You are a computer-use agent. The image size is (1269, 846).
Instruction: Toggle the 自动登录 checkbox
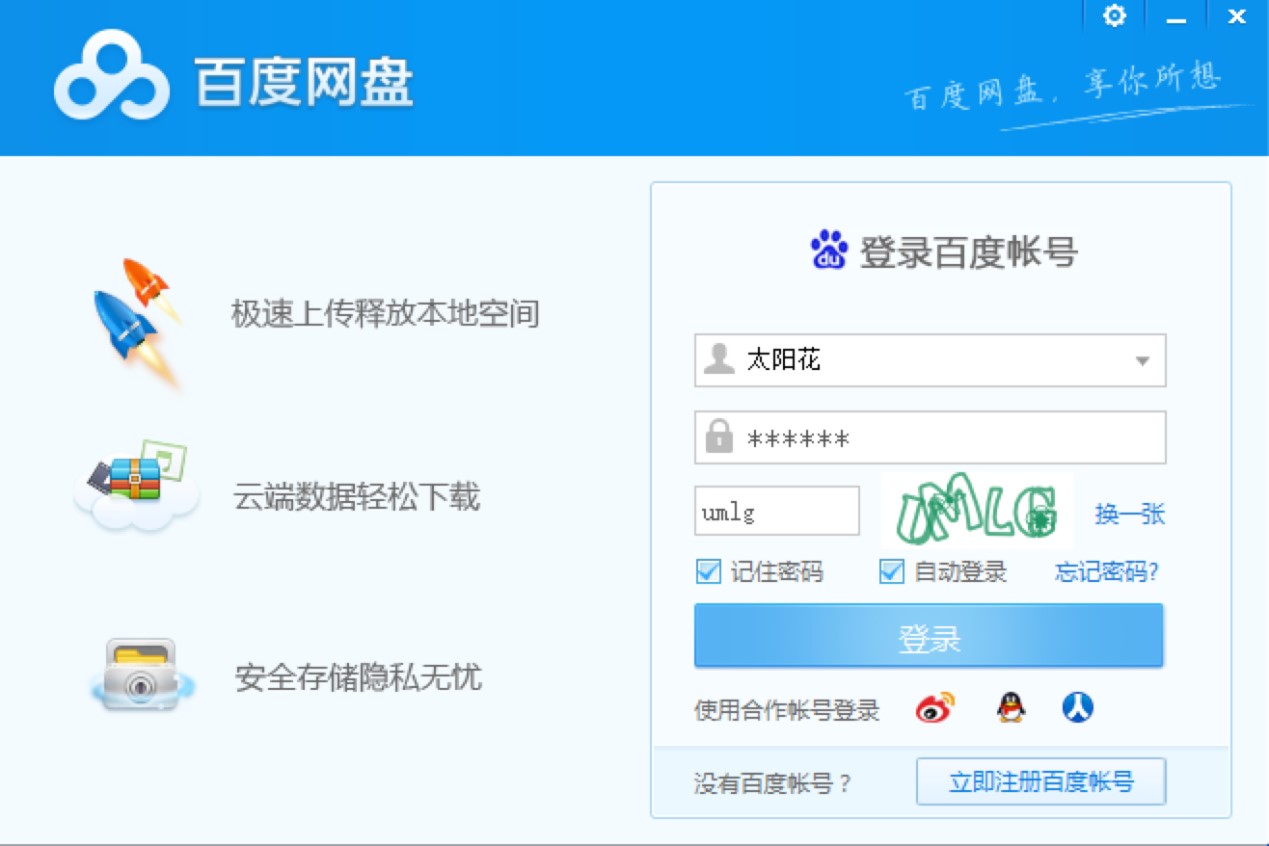click(891, 571)
